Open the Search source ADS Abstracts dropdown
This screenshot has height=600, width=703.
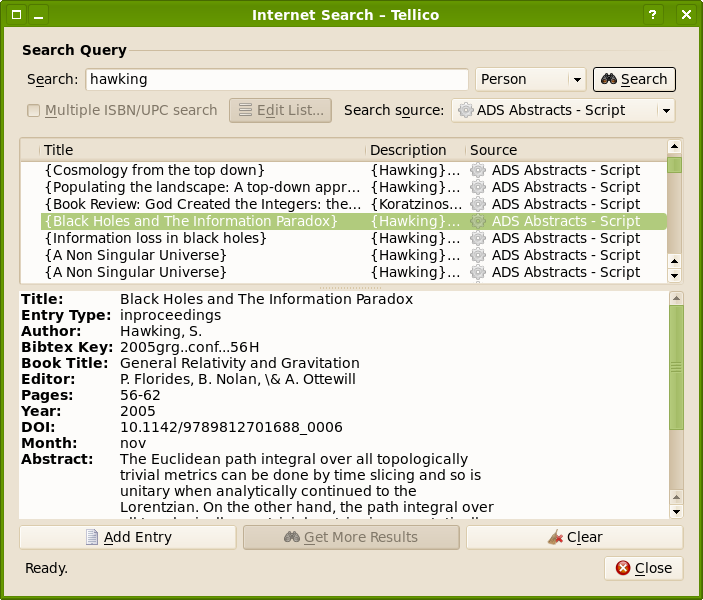(563, 110)
